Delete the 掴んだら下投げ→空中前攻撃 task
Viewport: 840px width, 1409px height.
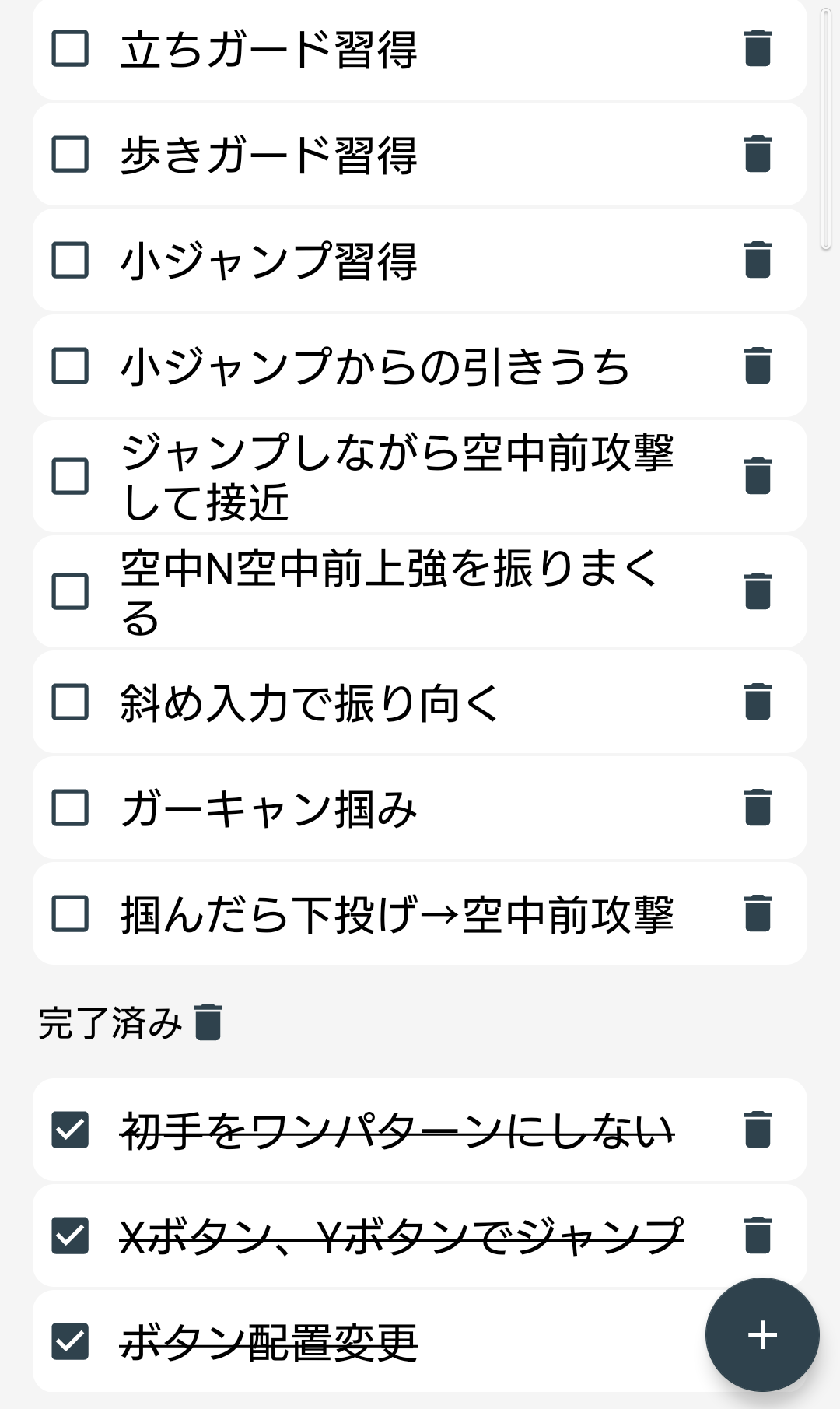tap(758, 913)
